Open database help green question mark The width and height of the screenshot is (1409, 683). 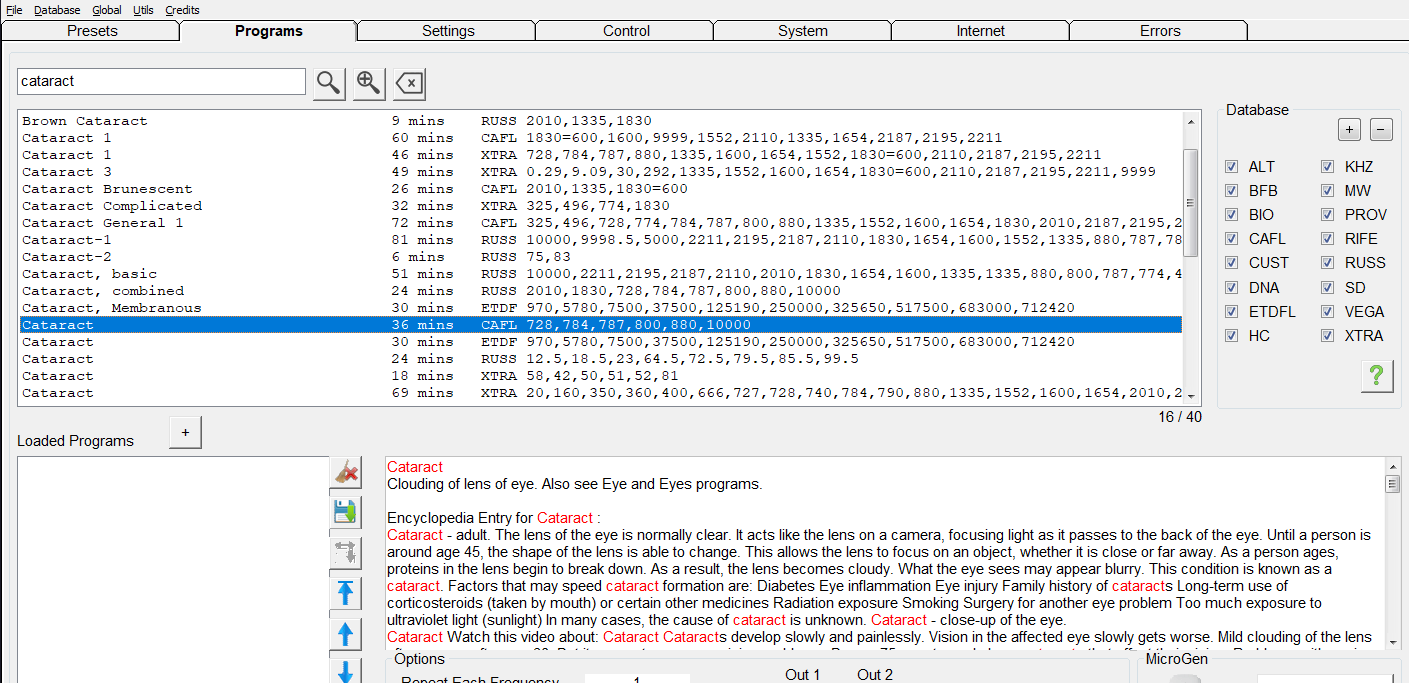[1377, 376]
